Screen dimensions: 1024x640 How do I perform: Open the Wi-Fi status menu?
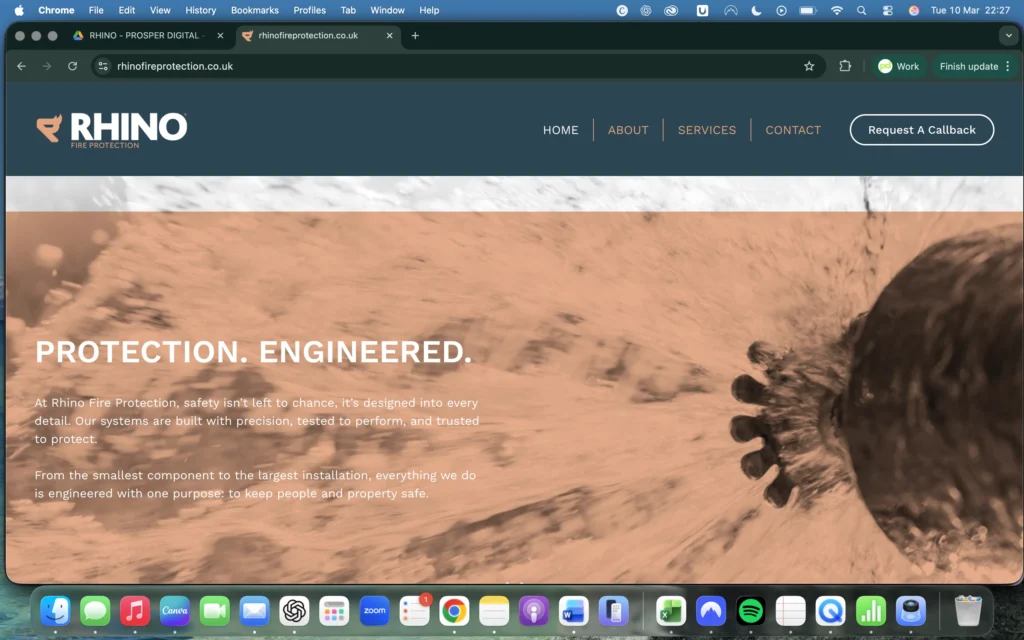pyautogui.click(x=836, y=10)
